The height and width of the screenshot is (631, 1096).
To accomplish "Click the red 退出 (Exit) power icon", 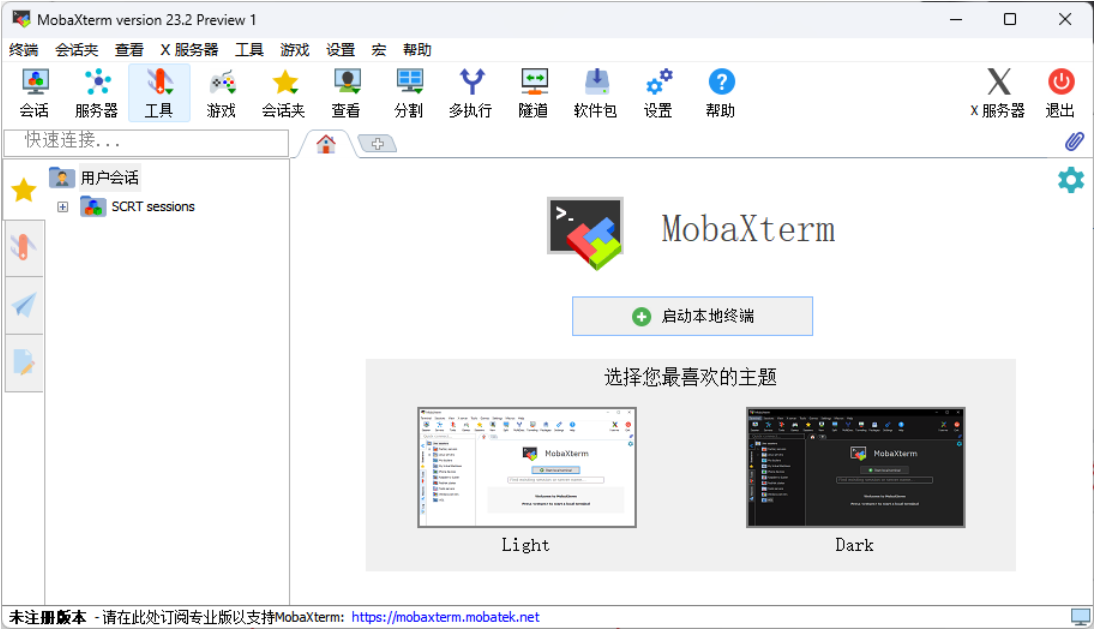I will pos(1060,92).
